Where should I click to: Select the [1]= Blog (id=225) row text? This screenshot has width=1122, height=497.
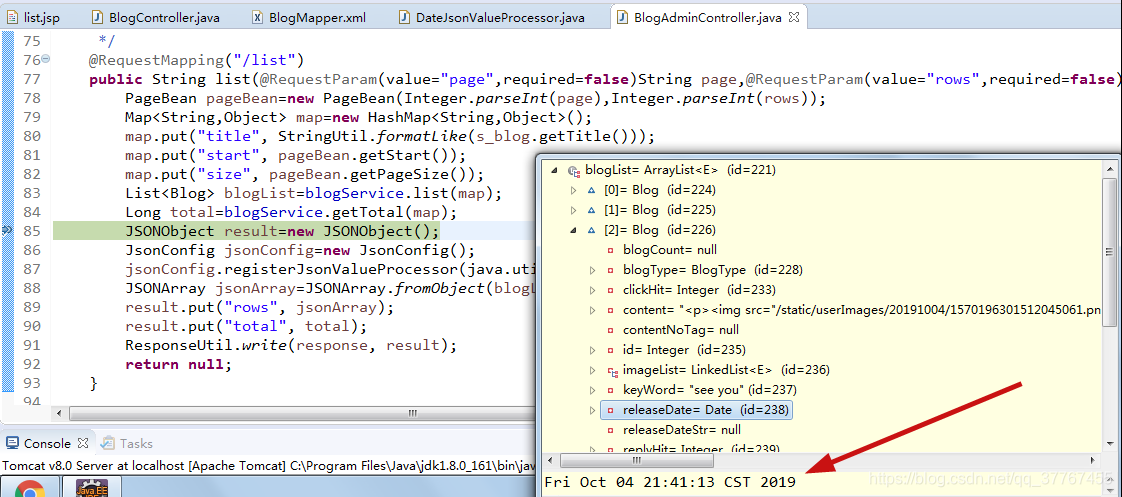[659, 210]
